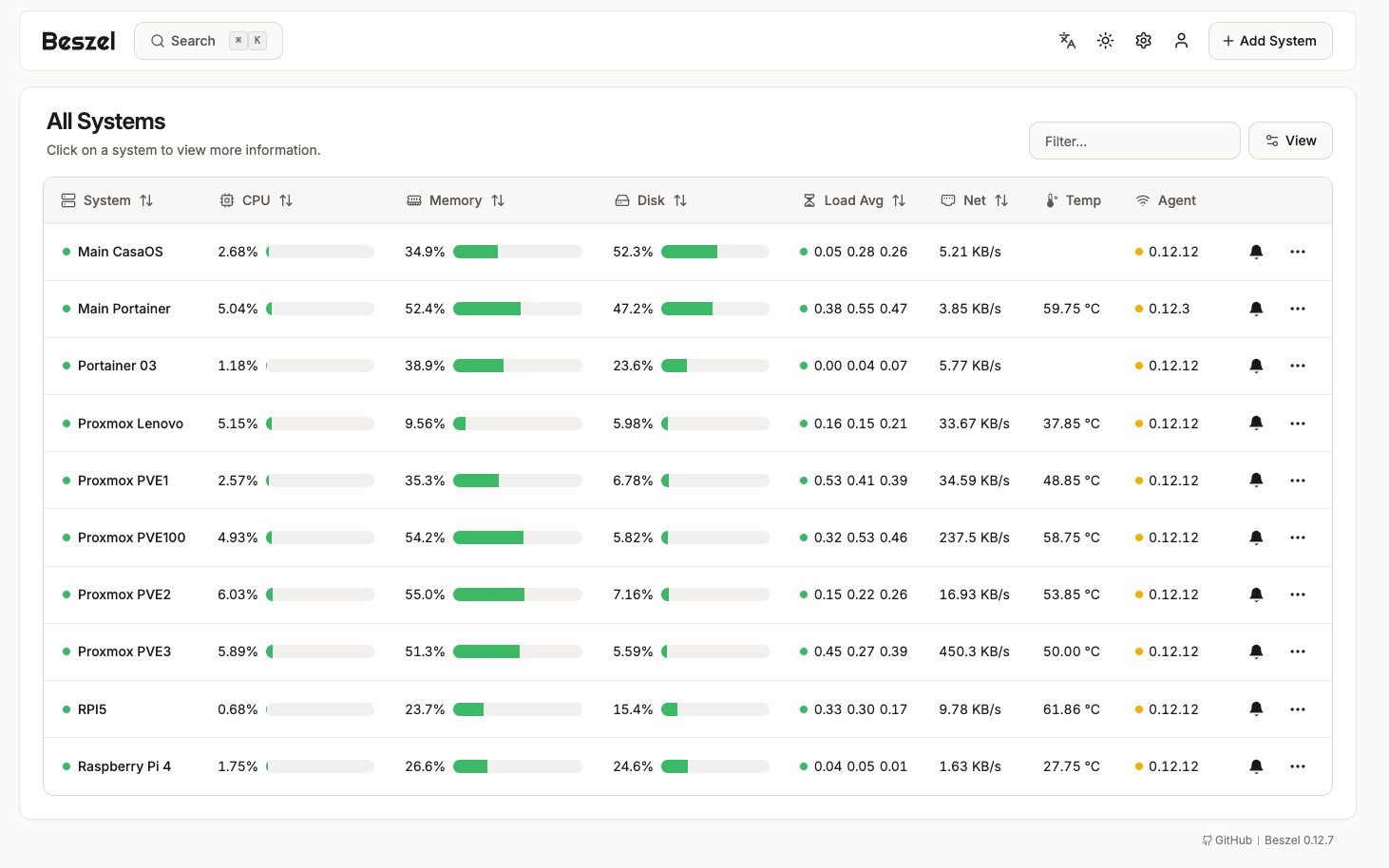Sort by Memory column

coord(456,200)
